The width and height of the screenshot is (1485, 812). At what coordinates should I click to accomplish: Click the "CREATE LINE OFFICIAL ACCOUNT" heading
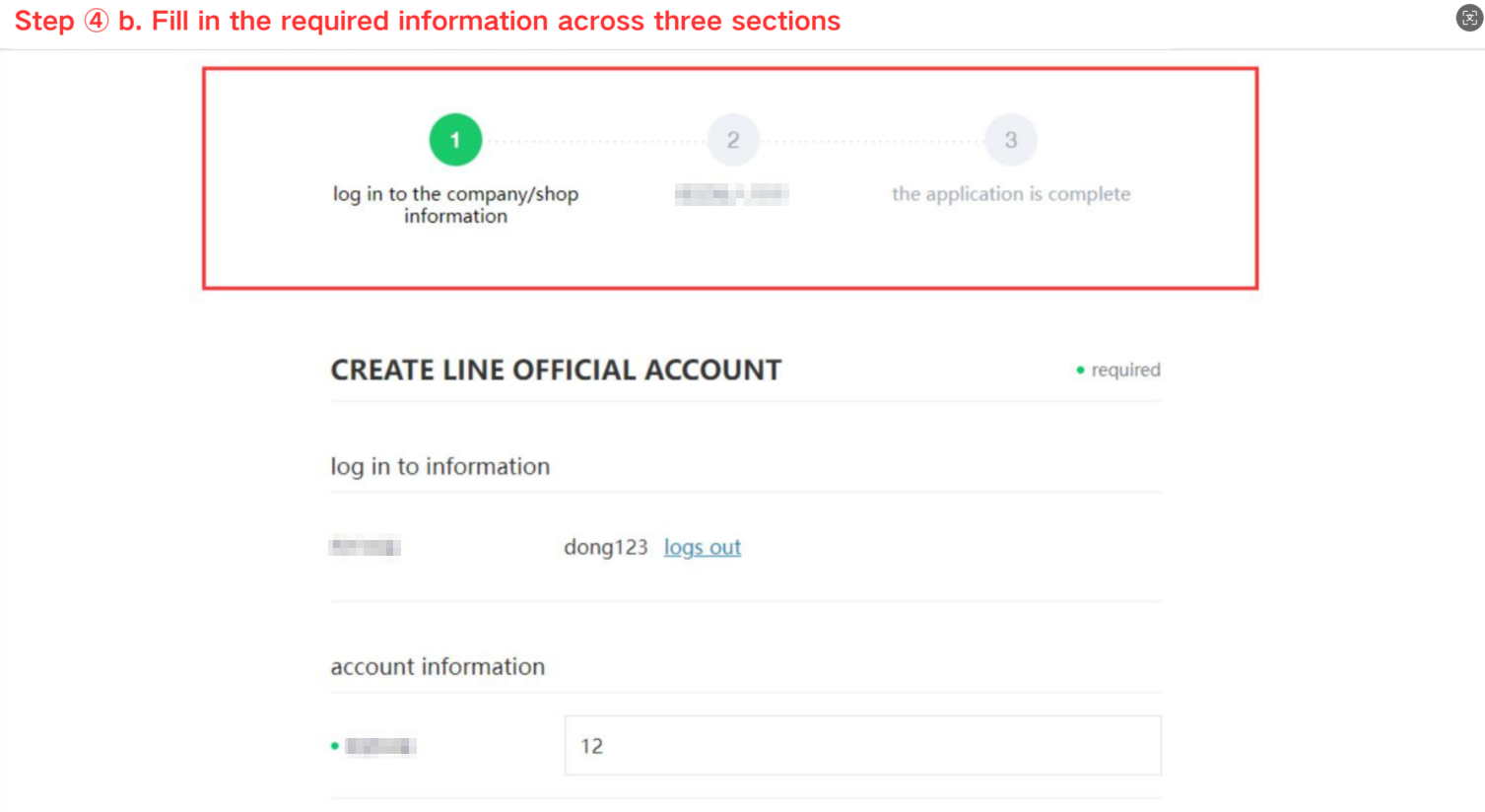point(556,370)
